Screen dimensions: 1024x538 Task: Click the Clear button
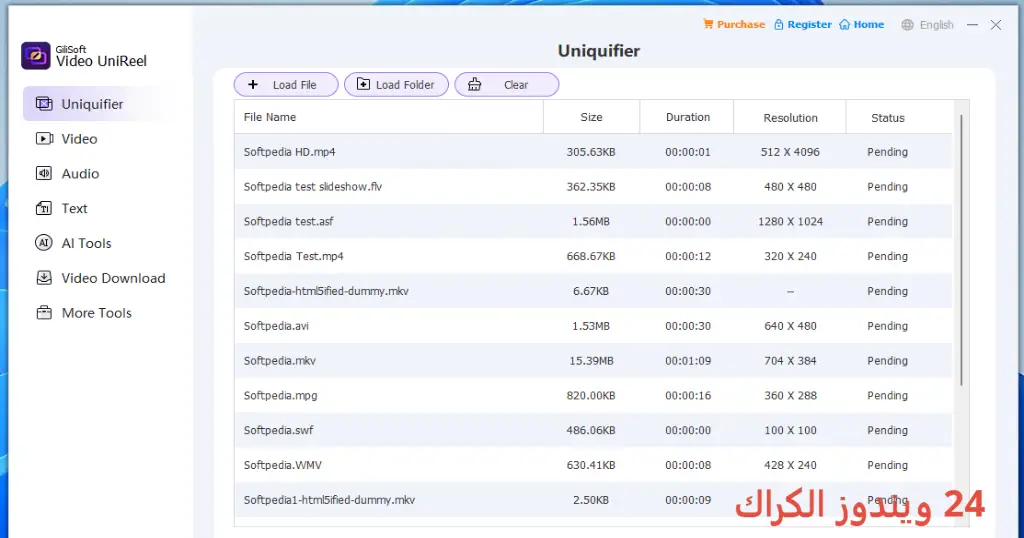click(507, 84)
